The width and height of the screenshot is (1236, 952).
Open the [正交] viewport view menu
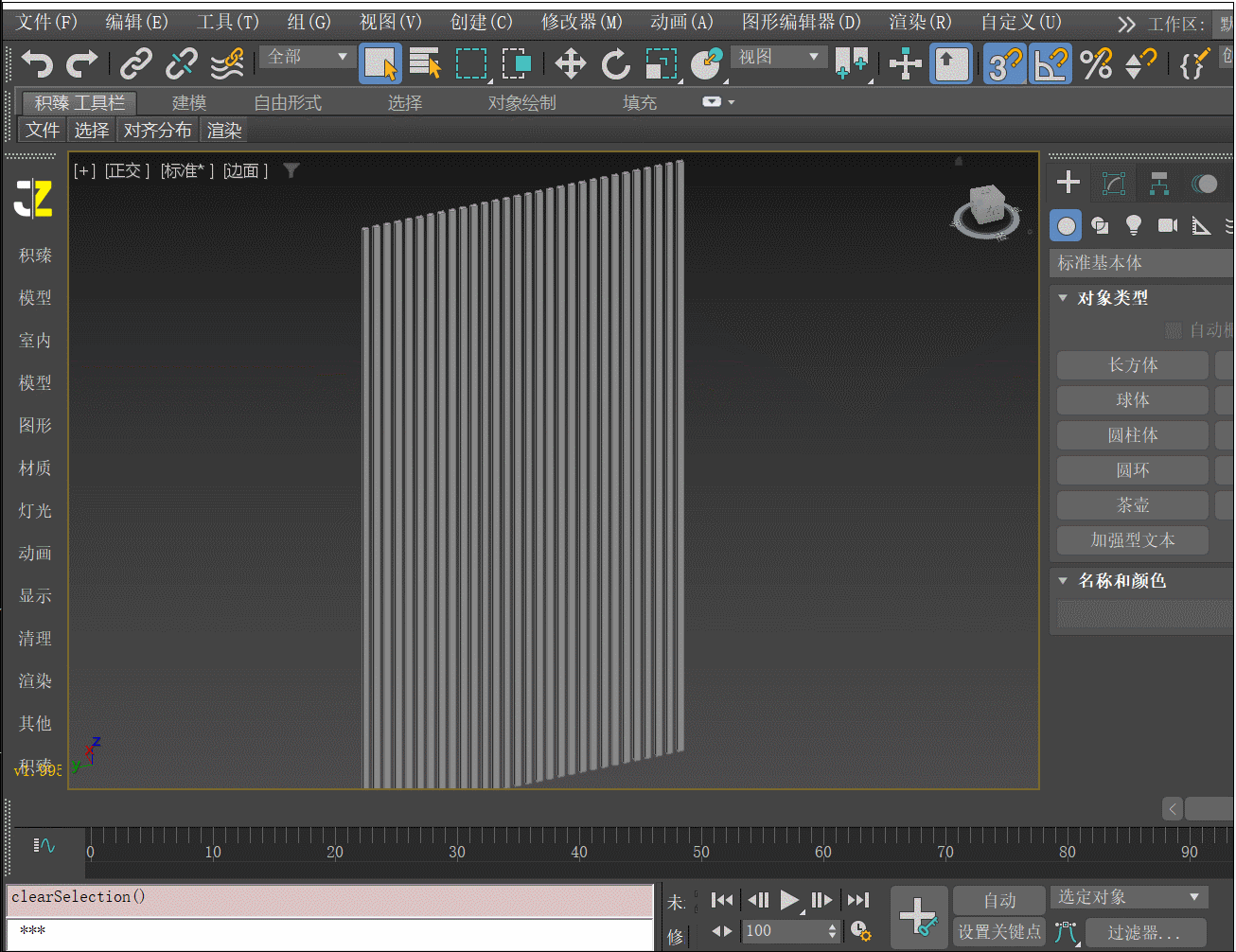click(x=128, y=170)
